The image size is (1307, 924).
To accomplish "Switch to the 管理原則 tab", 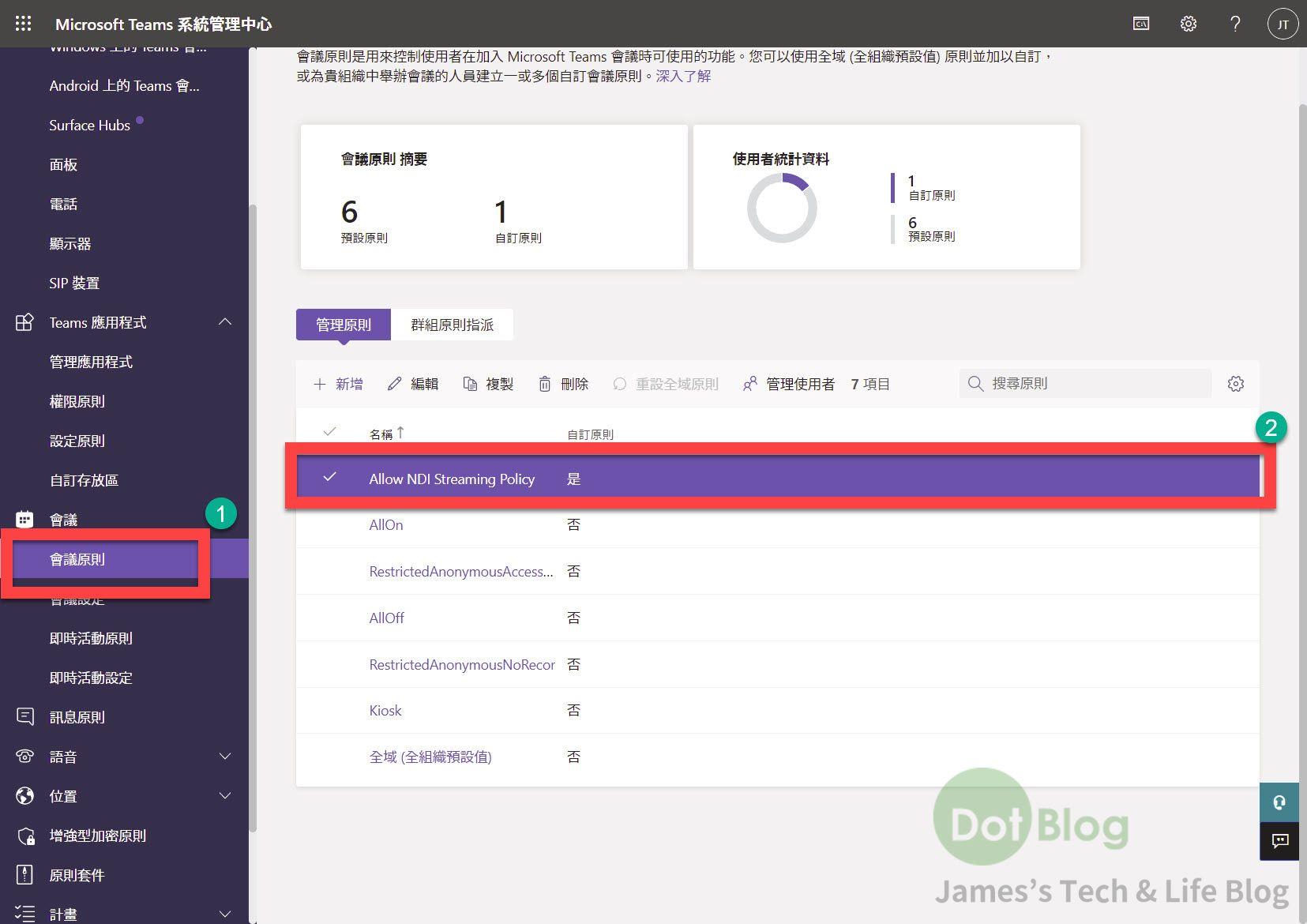I will (x=344, y=325).
